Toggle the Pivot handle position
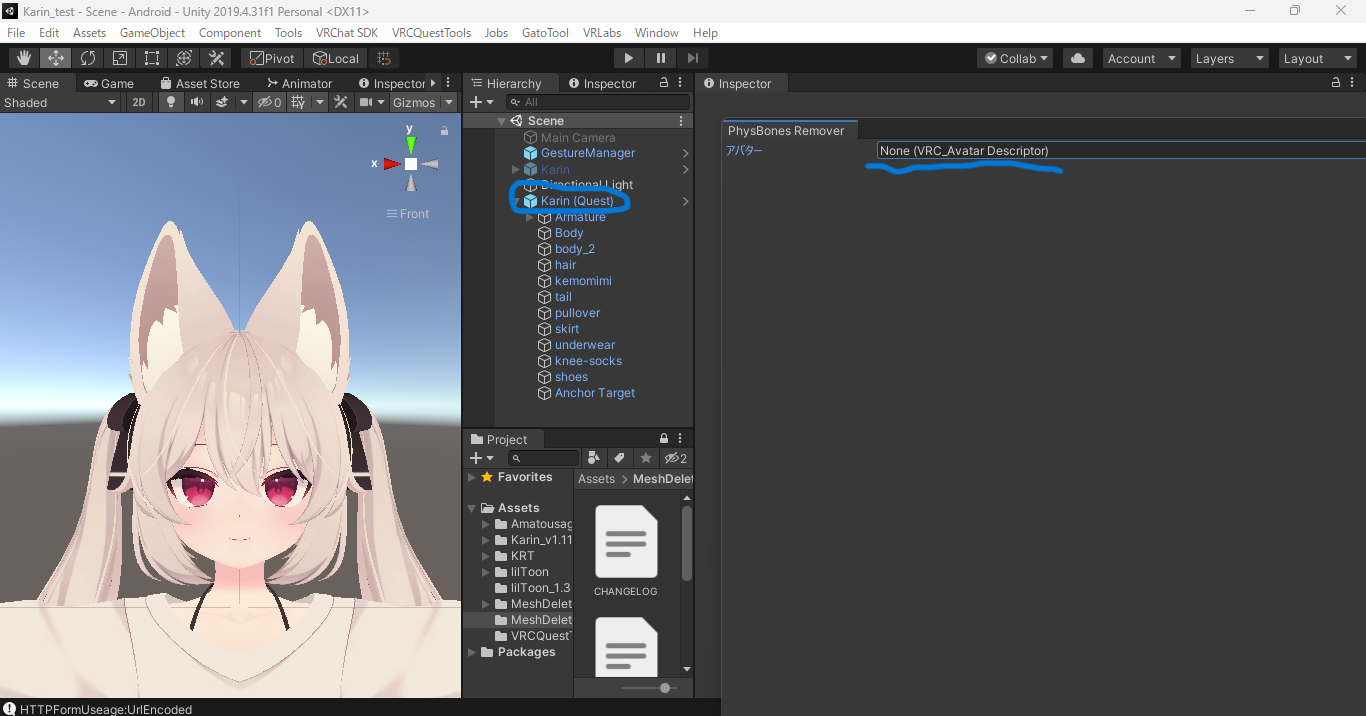The image size is (1366, 716). click(272, 58)
